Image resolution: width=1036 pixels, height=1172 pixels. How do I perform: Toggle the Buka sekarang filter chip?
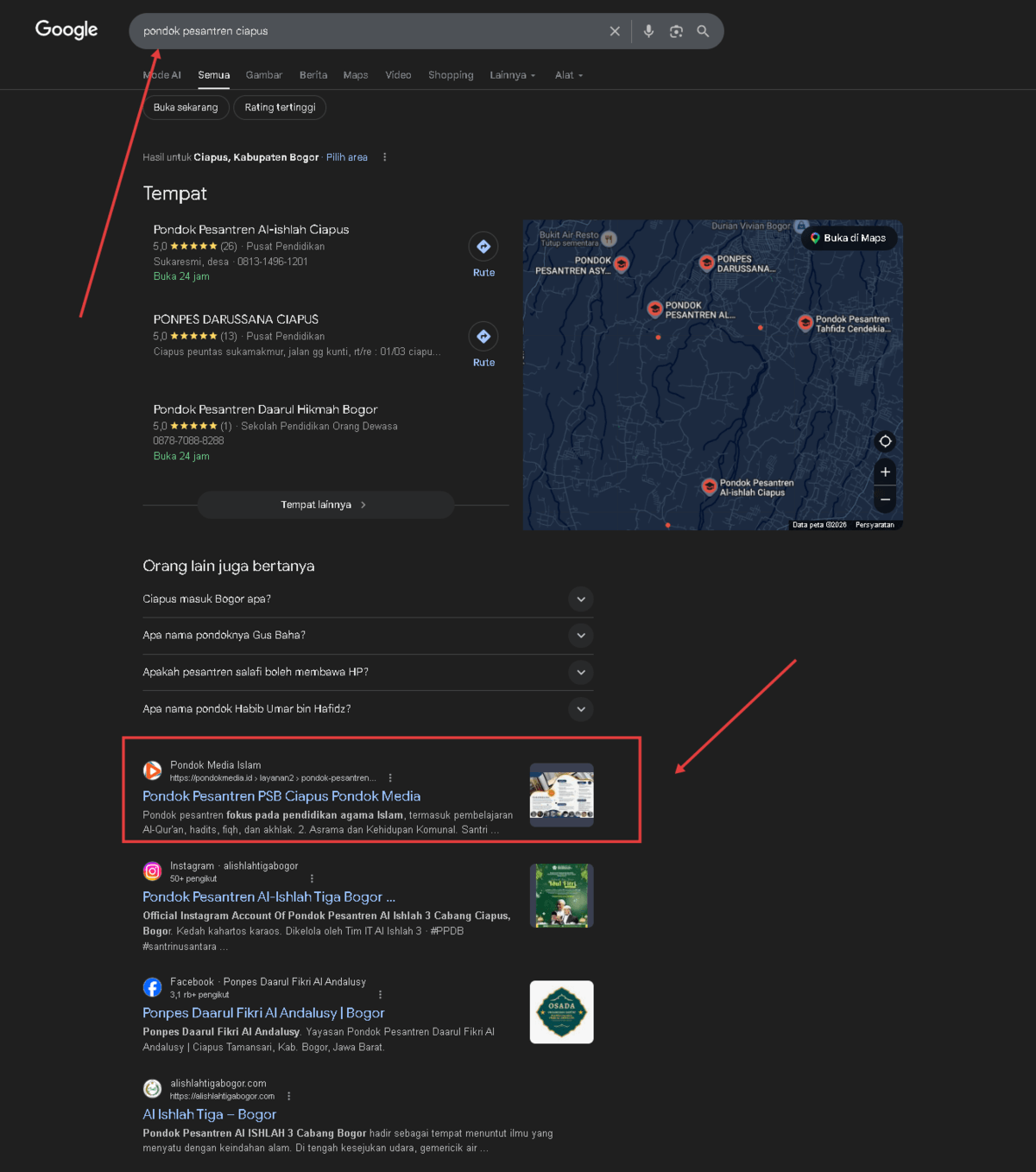[x=186, y=108]
